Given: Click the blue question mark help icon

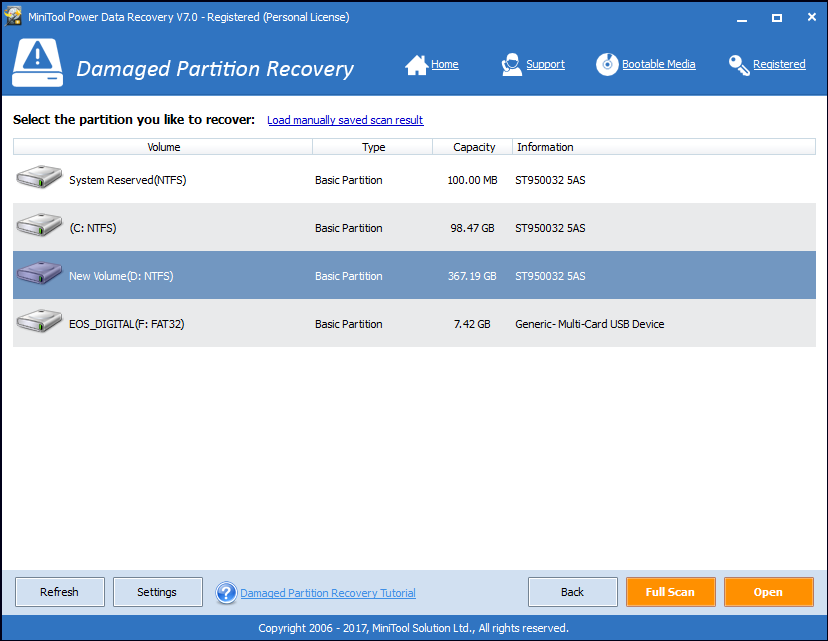Looking at the screenshot, I should (x=226, y=592).
